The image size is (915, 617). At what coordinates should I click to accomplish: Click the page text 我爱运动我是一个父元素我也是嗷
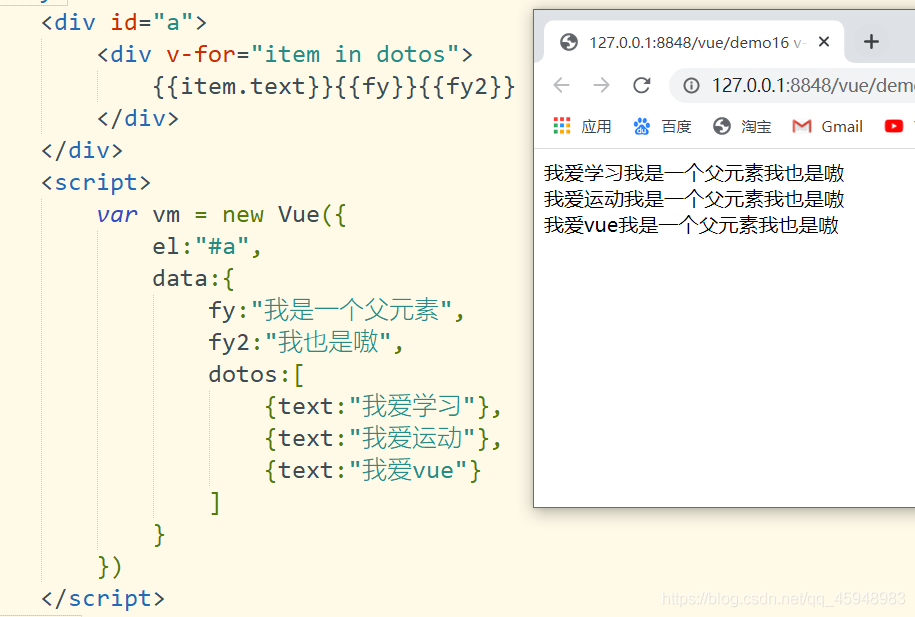tap(694, 199)
